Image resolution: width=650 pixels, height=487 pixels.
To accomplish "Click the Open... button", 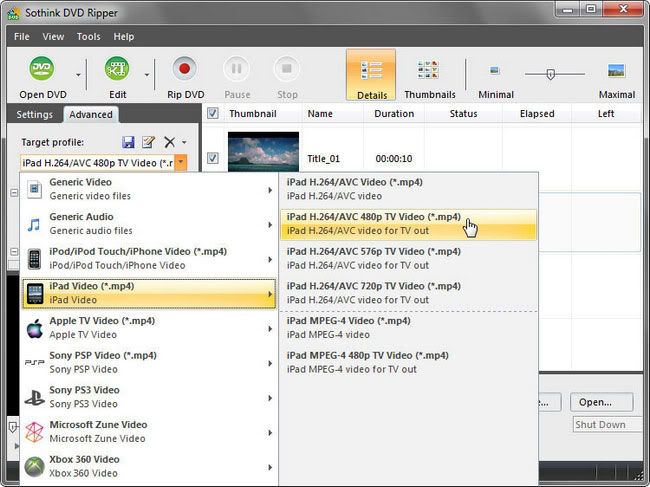I will click(x=601, y=402).
